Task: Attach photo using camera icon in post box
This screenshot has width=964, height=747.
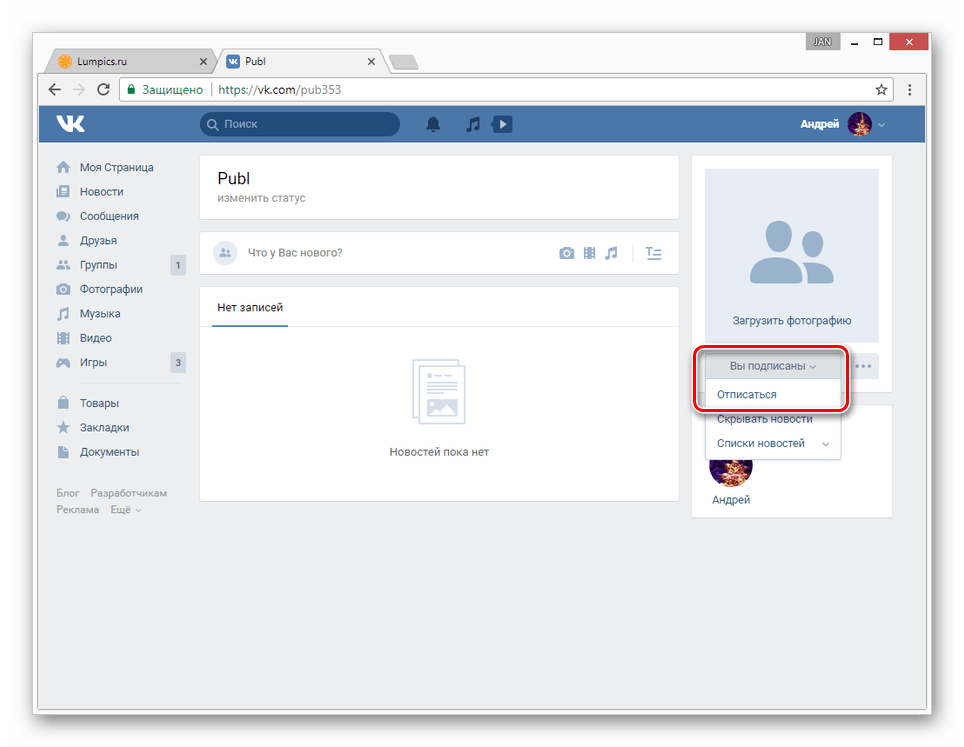Action: pyautogui.click(x=566, y=253)
